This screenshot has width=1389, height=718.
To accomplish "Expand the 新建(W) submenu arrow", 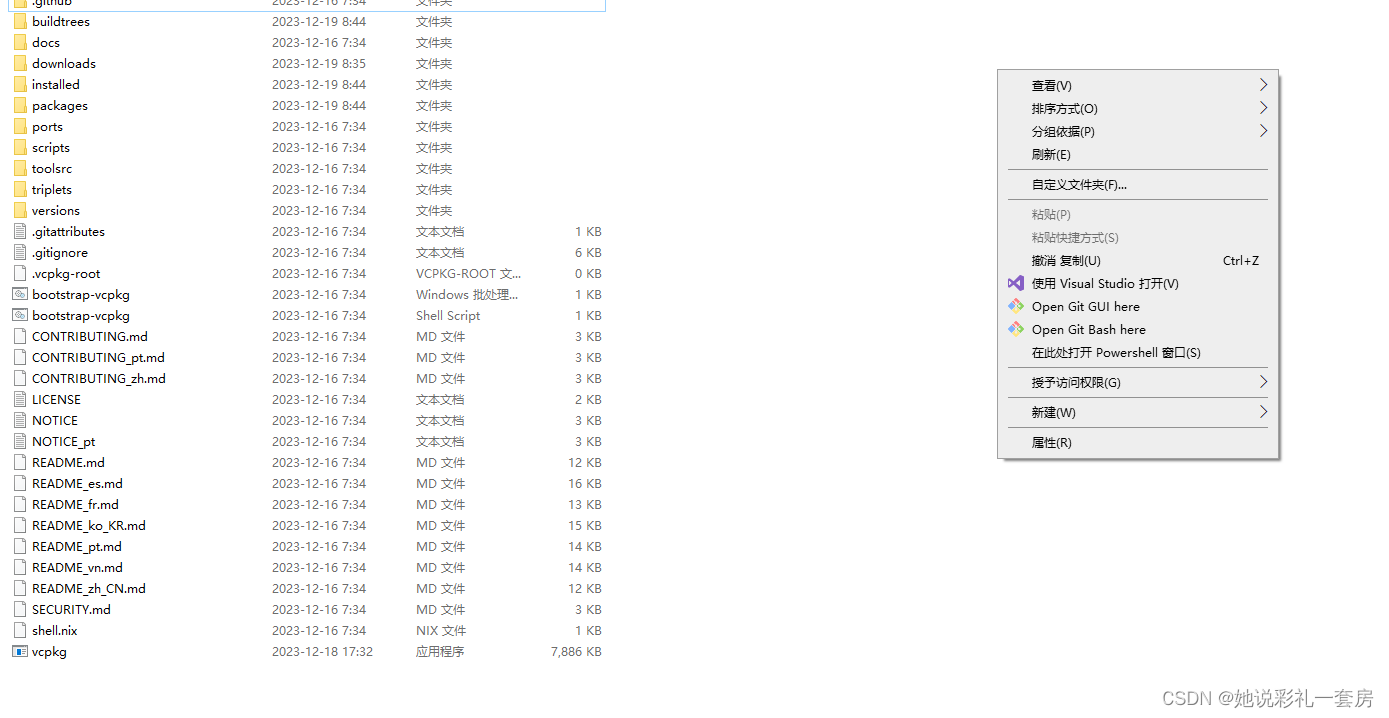I will [x=1262, y=411].
